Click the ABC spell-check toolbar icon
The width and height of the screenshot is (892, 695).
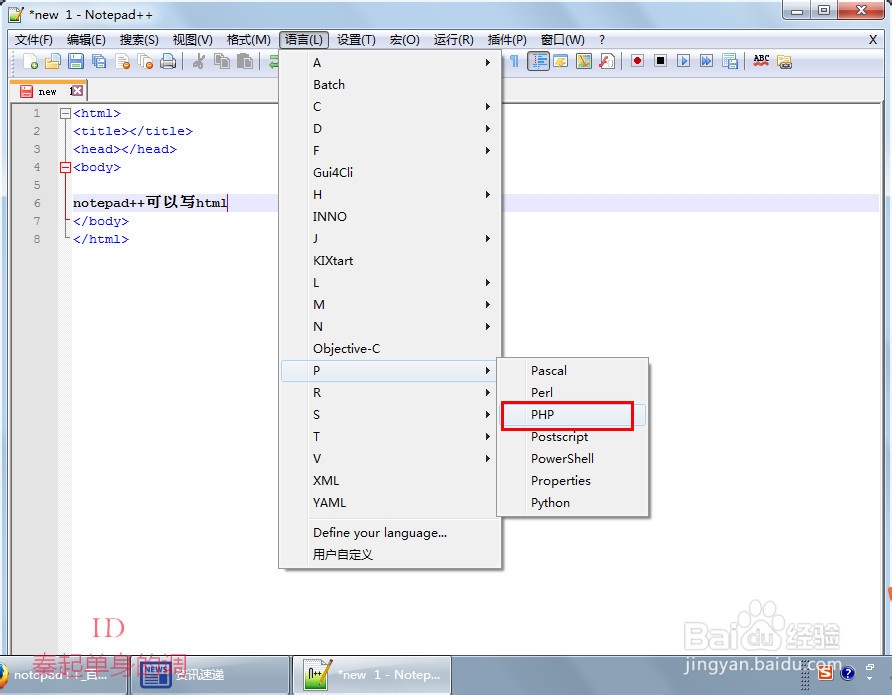[761, 61]
